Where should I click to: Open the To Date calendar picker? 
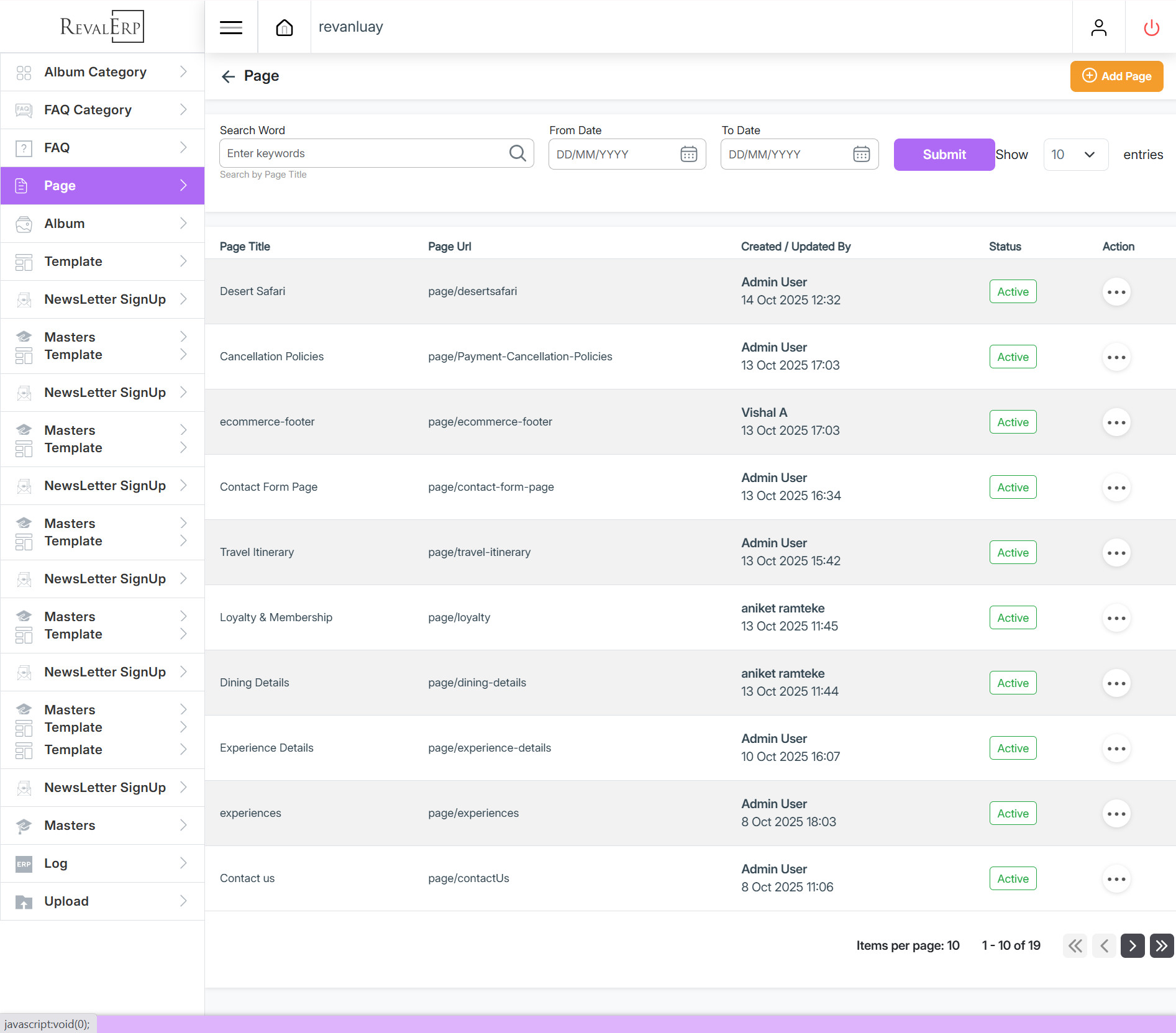tap(861, 154)
